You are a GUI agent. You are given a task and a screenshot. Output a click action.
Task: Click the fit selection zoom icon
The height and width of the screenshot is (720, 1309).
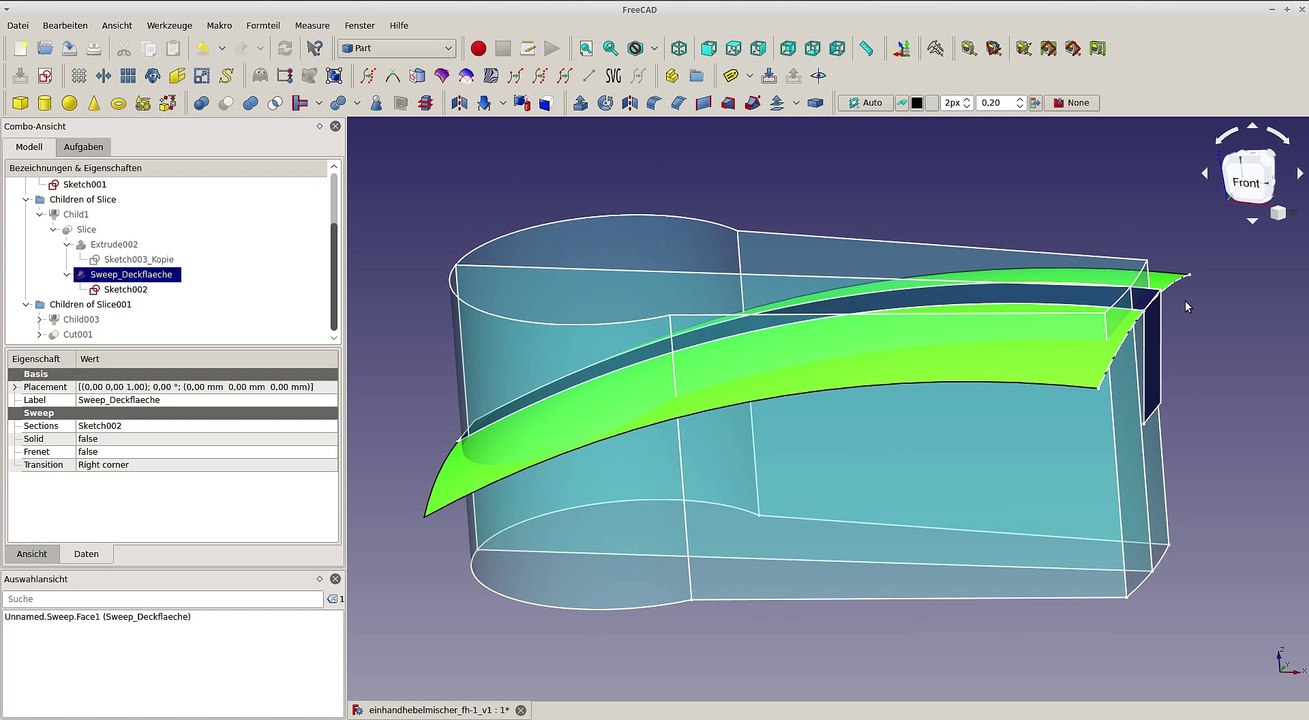[x=610, y=48]
